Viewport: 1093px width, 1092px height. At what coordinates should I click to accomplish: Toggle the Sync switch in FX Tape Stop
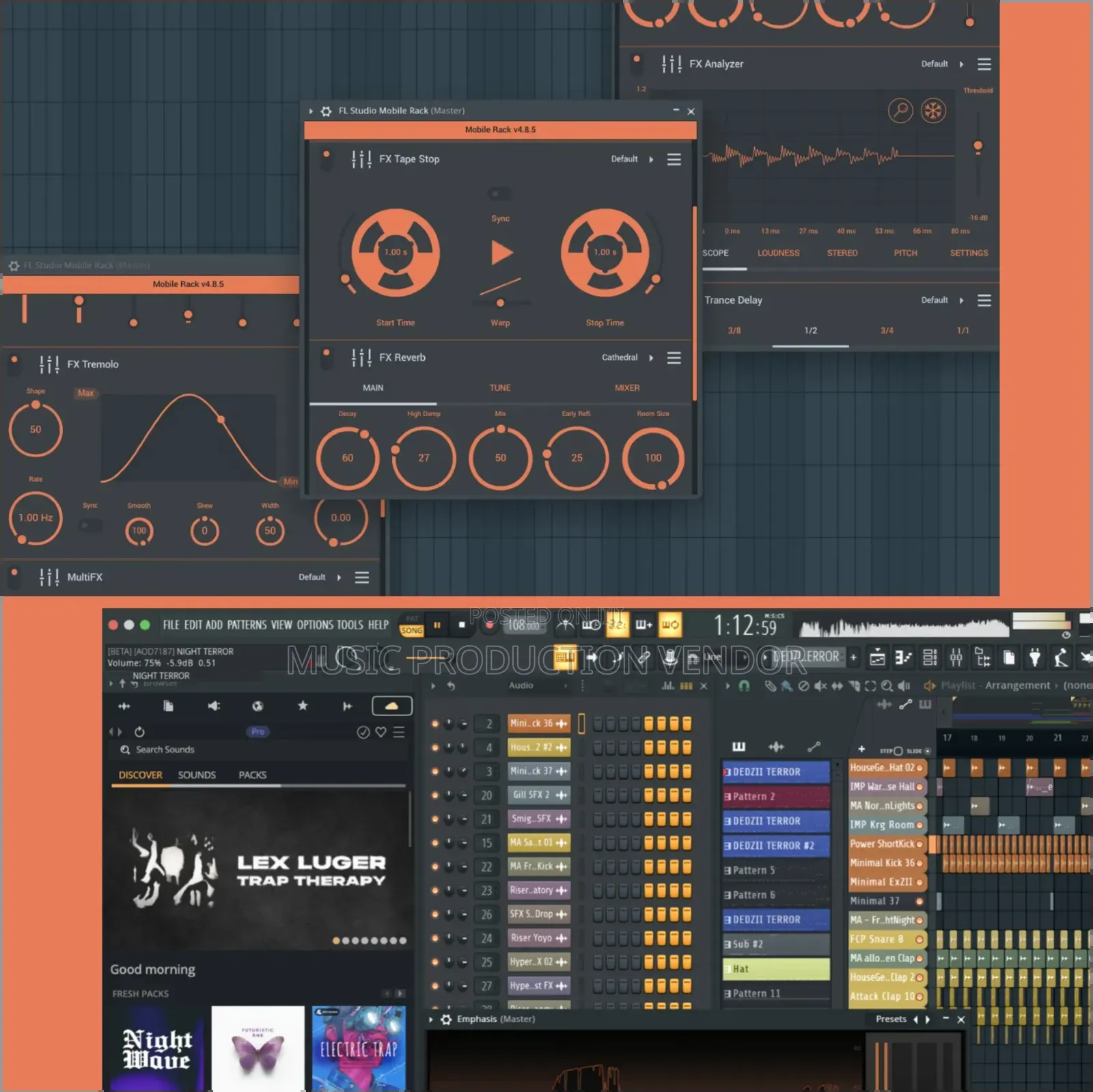(x=500, y=194)
